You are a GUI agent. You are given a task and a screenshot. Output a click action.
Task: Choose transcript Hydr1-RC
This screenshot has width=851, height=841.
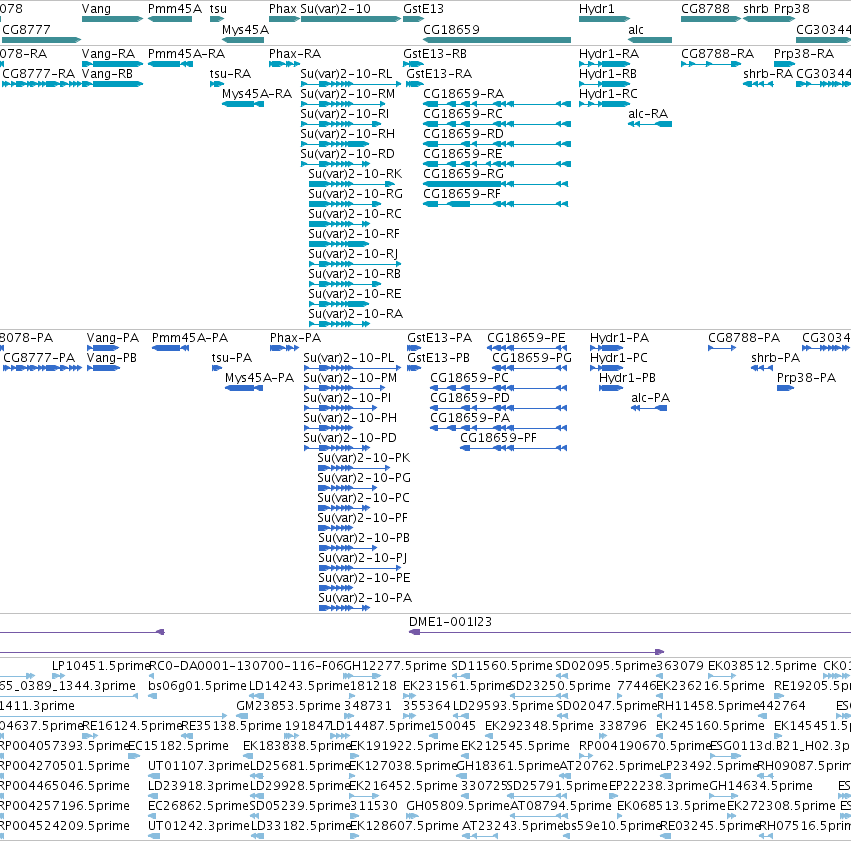(605, 104)
